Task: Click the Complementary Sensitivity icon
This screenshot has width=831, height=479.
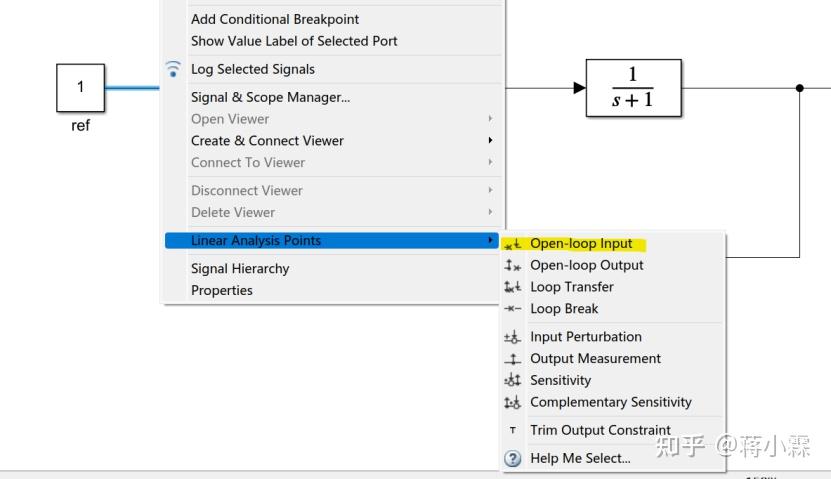Action: click(513, 403)
